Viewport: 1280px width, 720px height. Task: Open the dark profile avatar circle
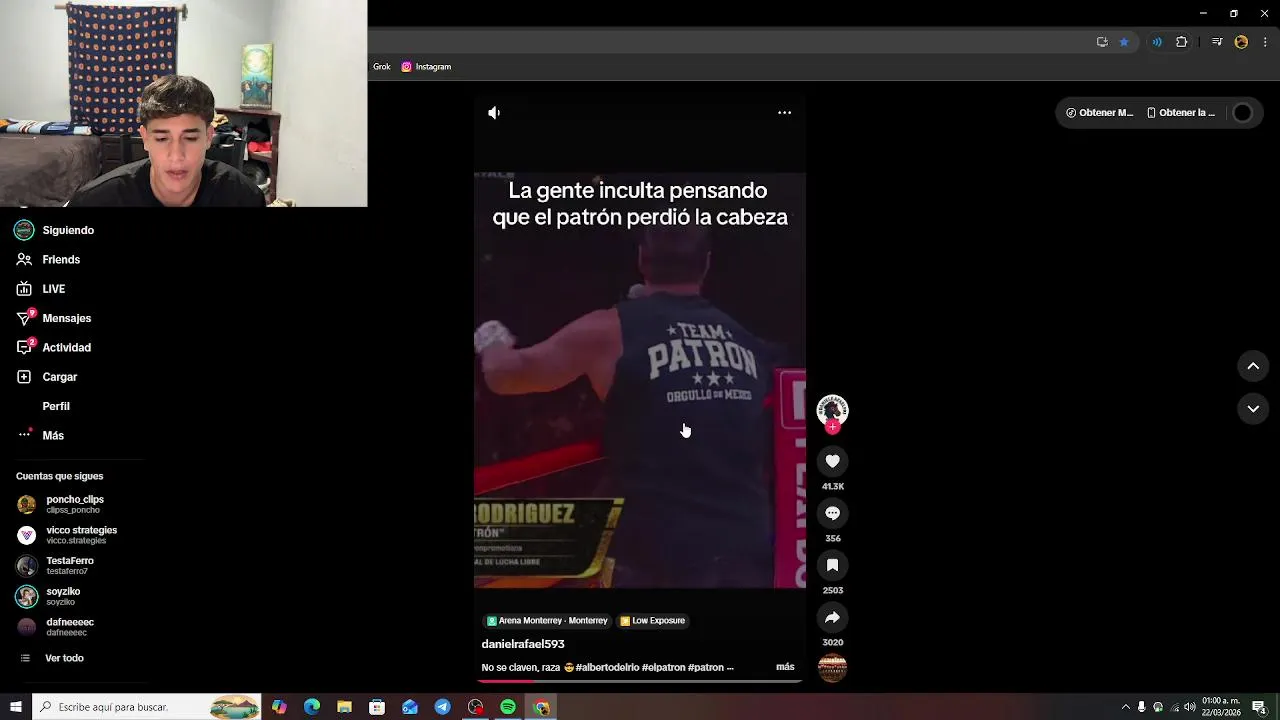pyautogui.click(x=1242, y=113)
